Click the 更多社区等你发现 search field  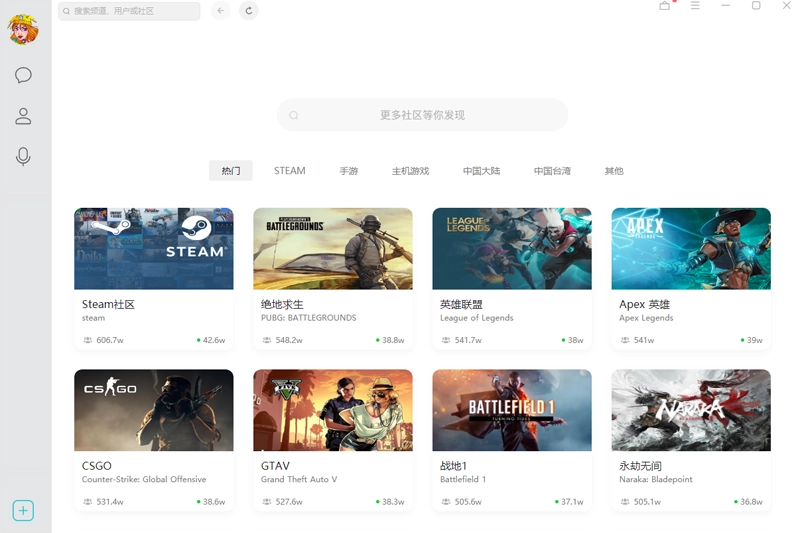pos(422,115)
